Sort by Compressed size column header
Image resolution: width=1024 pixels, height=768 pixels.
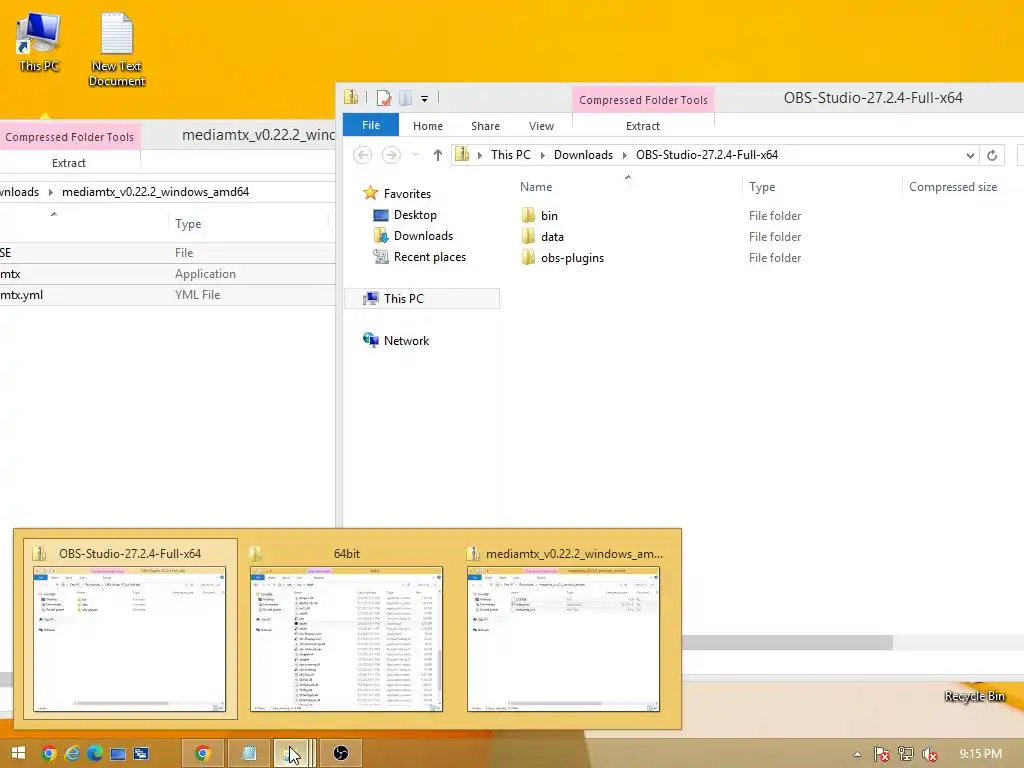[x=953, y=187]
